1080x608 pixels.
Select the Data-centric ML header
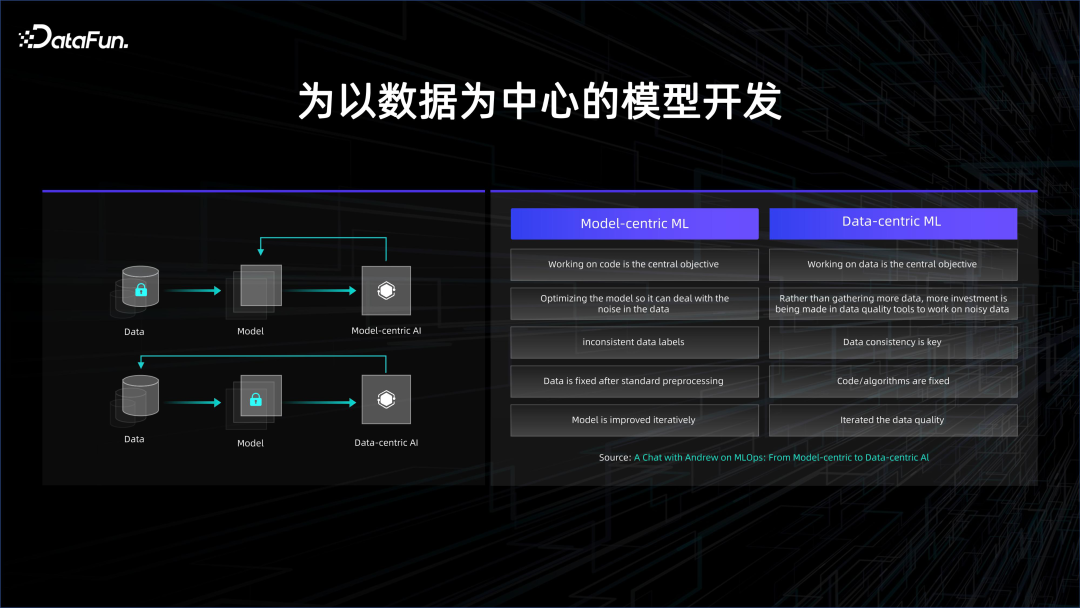(x=893, y=223)
